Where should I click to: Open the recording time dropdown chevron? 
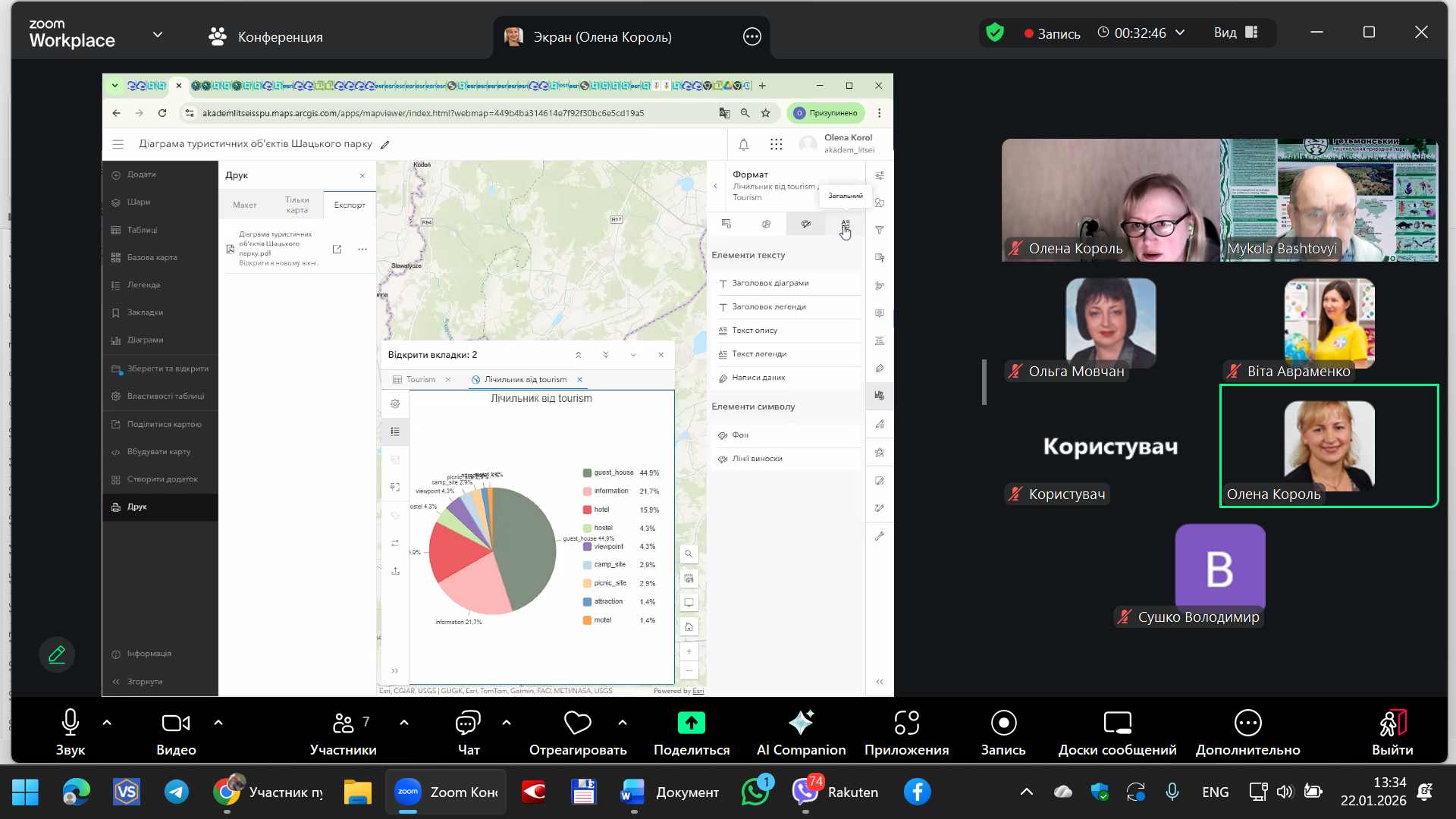pos(1180,33)
